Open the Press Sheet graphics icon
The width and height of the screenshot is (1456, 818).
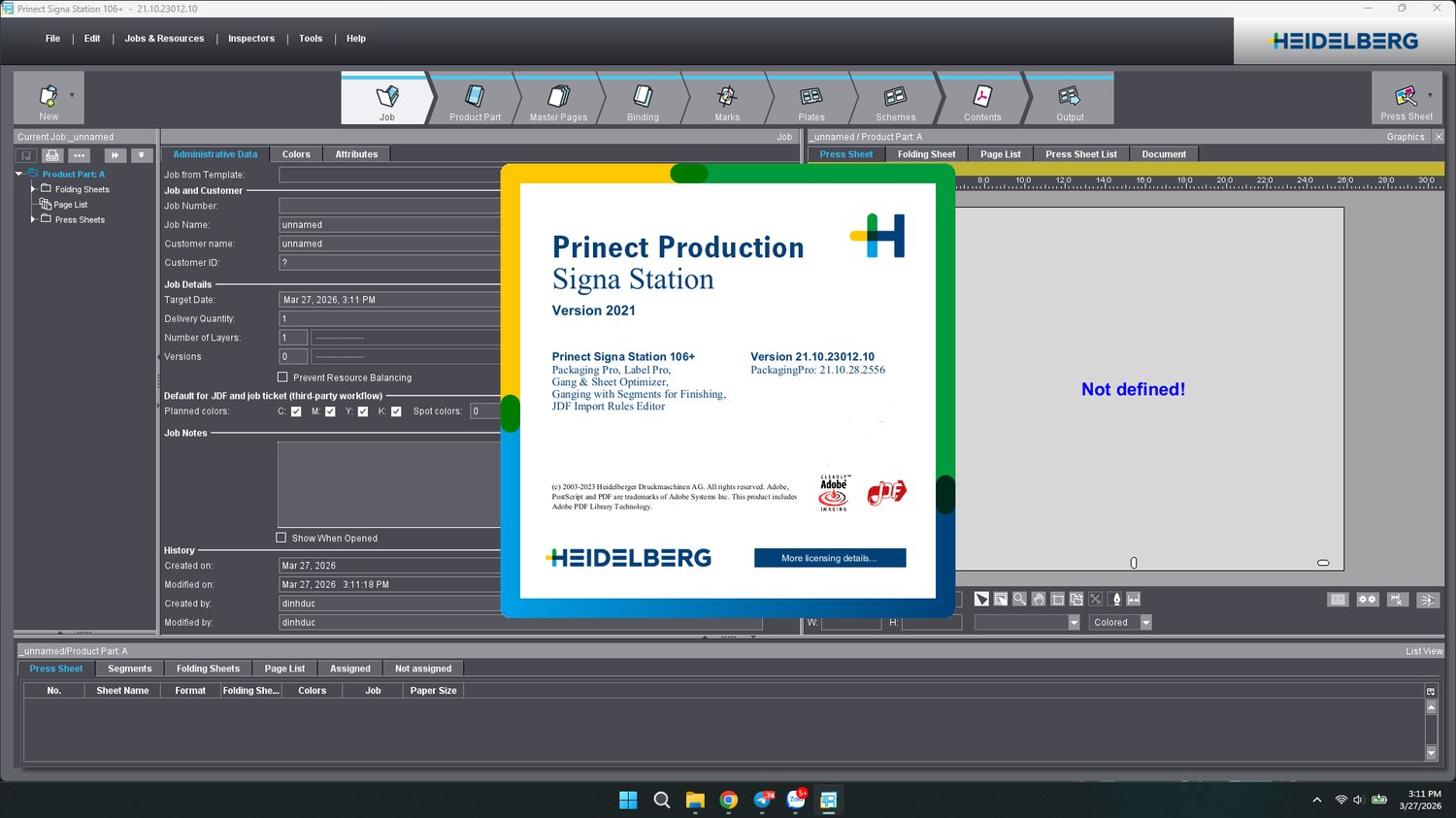coord(1406,95)
